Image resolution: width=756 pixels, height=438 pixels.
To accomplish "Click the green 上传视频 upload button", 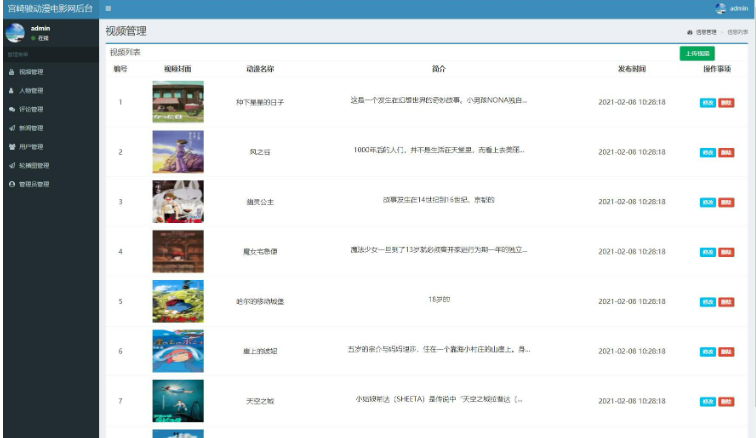I will [697, 54].
